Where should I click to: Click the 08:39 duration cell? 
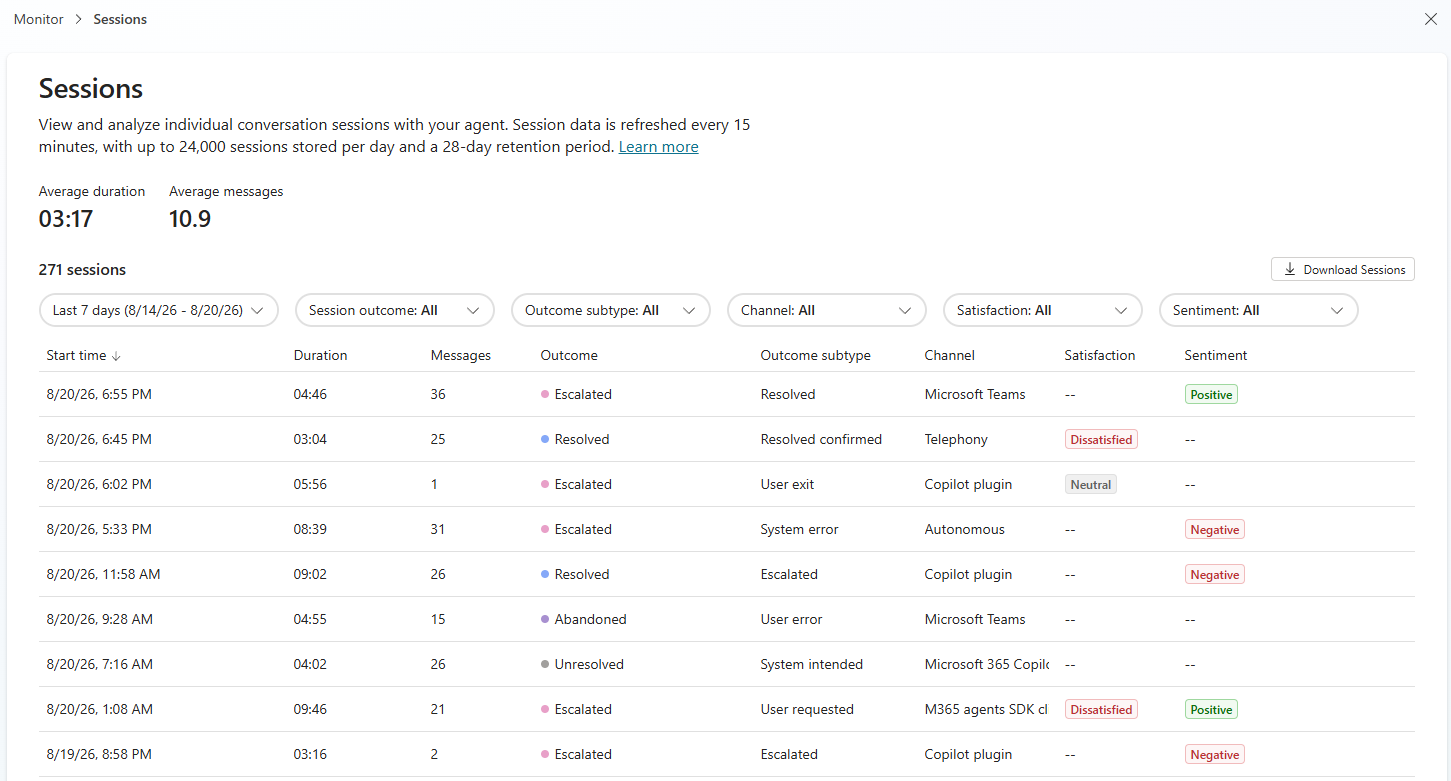point(310,529)
